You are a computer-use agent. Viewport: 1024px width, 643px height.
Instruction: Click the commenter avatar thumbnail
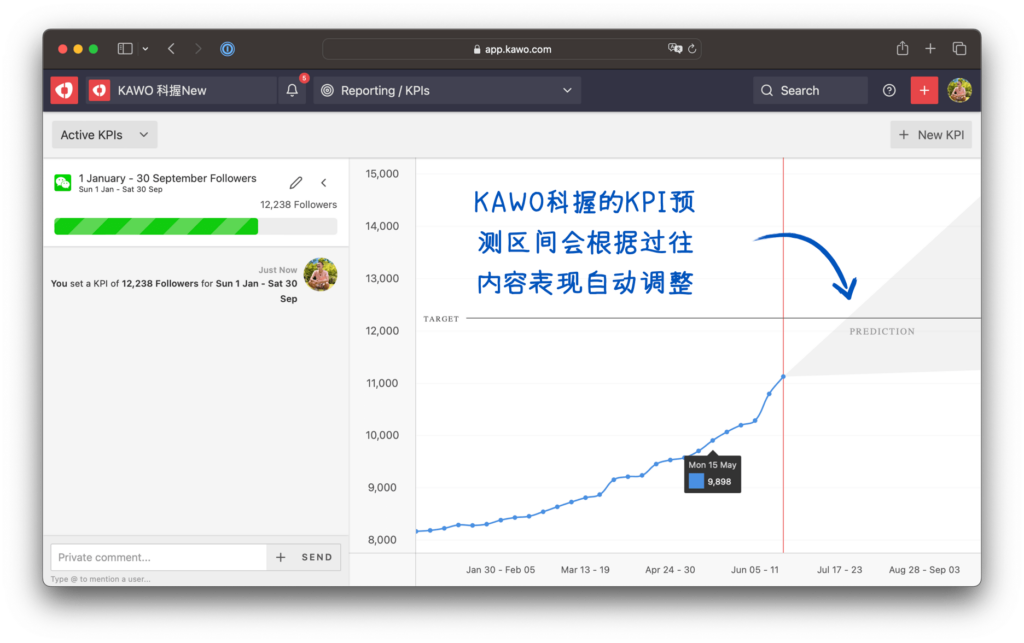[321, 274]
